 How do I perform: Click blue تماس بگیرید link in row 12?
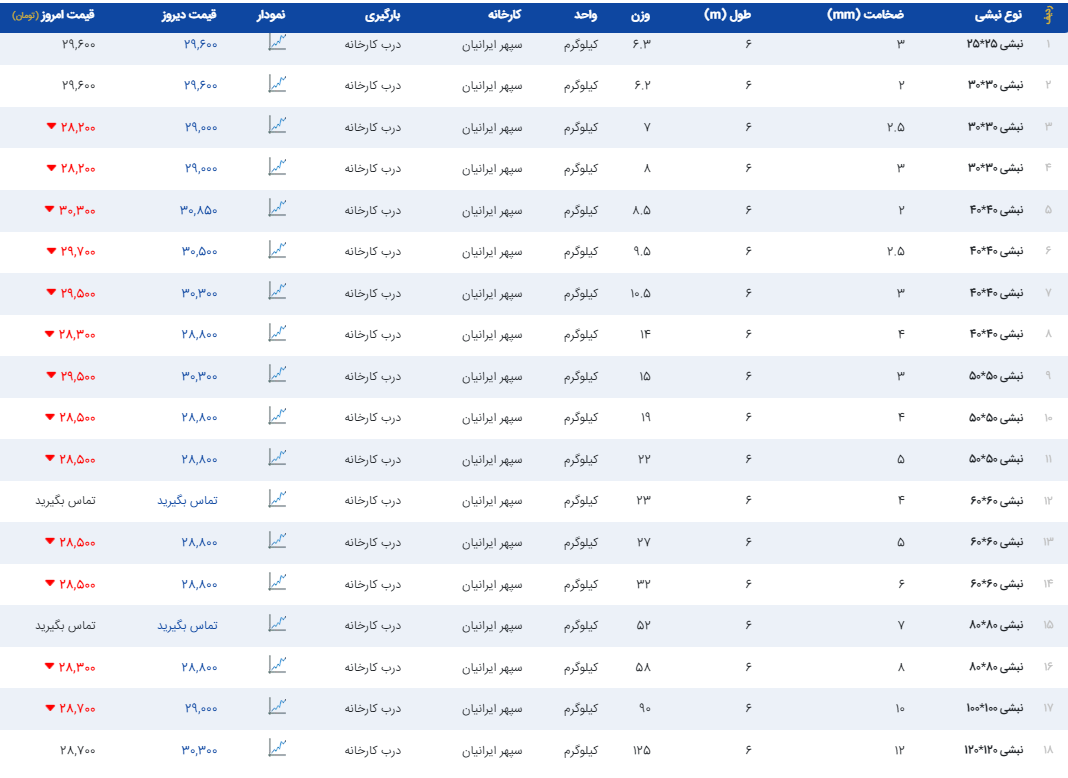(188, 500)
